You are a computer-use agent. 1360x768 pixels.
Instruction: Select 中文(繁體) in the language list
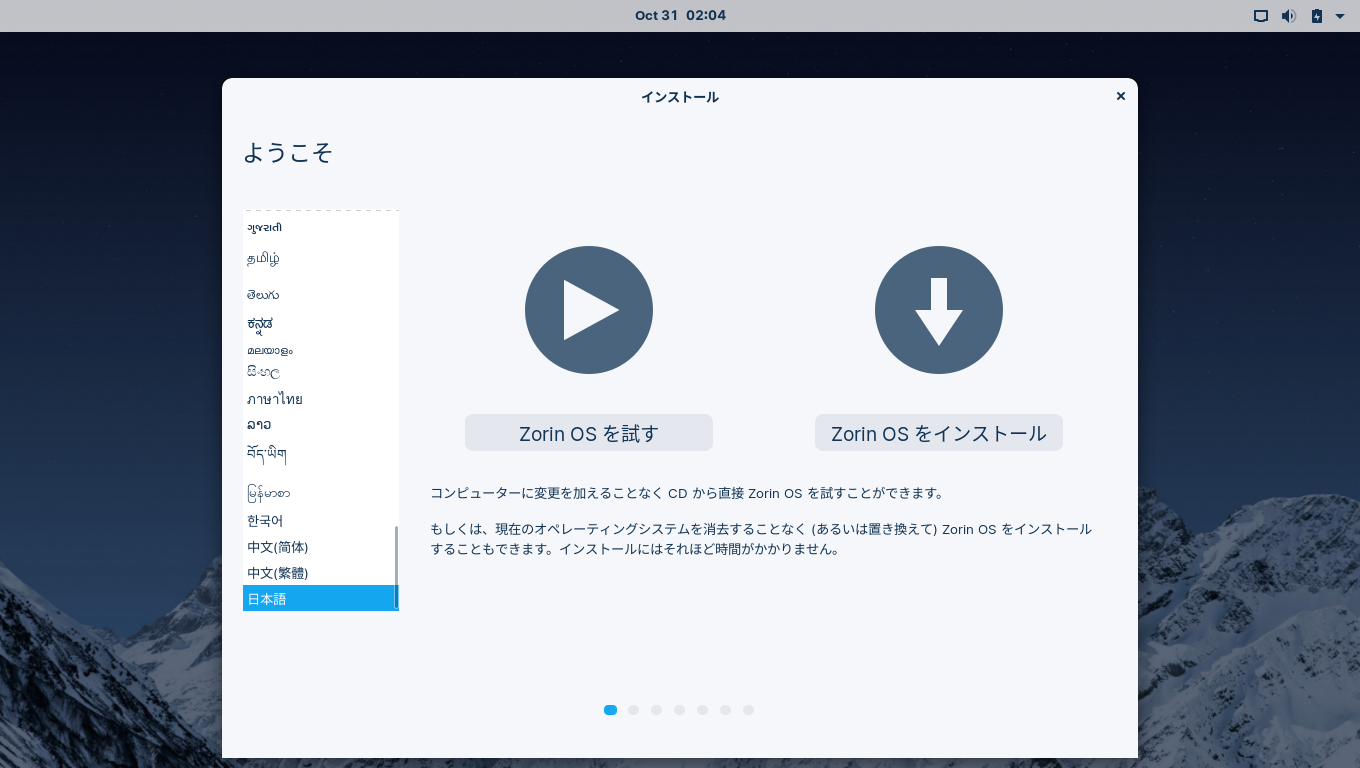click(x=320, y=573)
